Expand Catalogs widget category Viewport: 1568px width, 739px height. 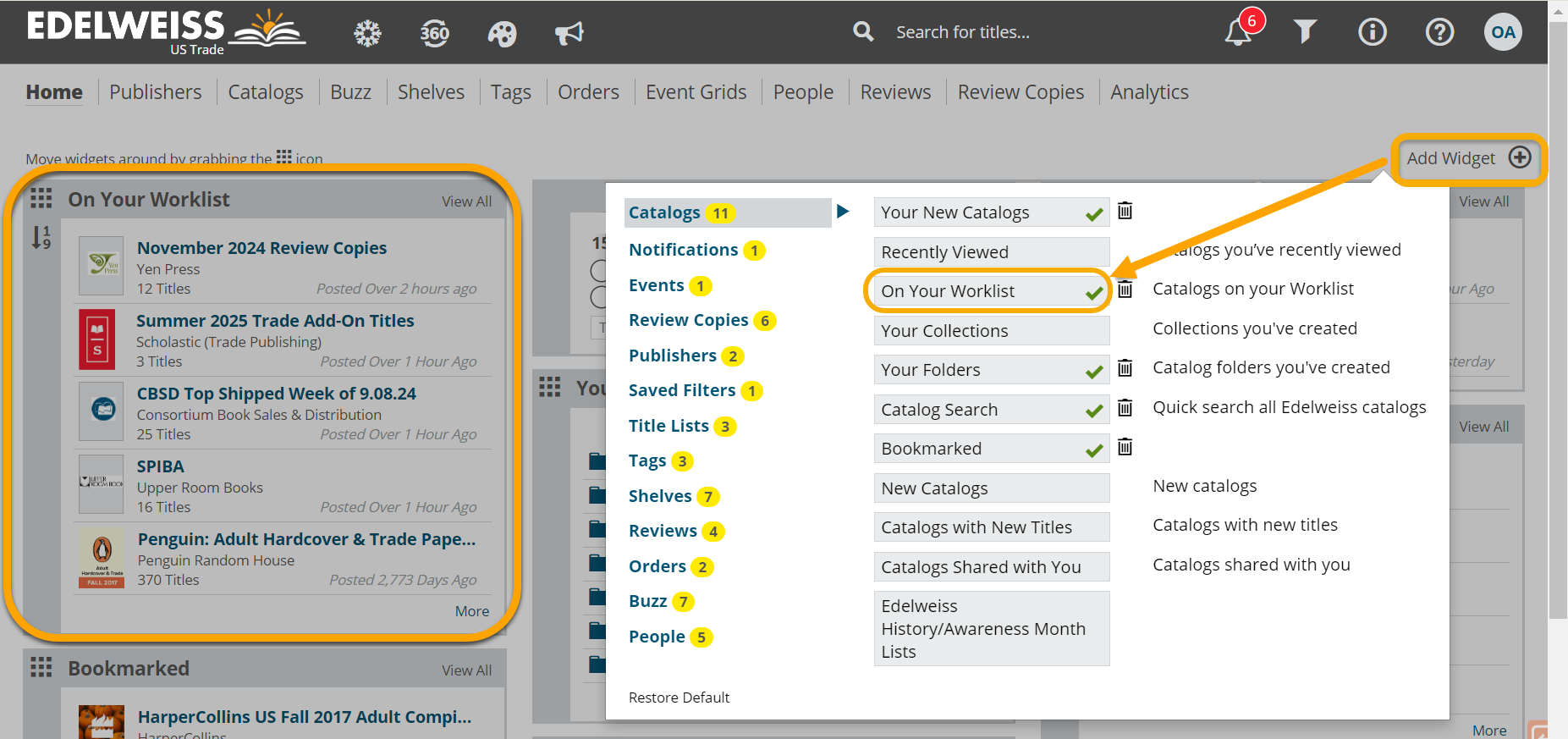[728, 212]
